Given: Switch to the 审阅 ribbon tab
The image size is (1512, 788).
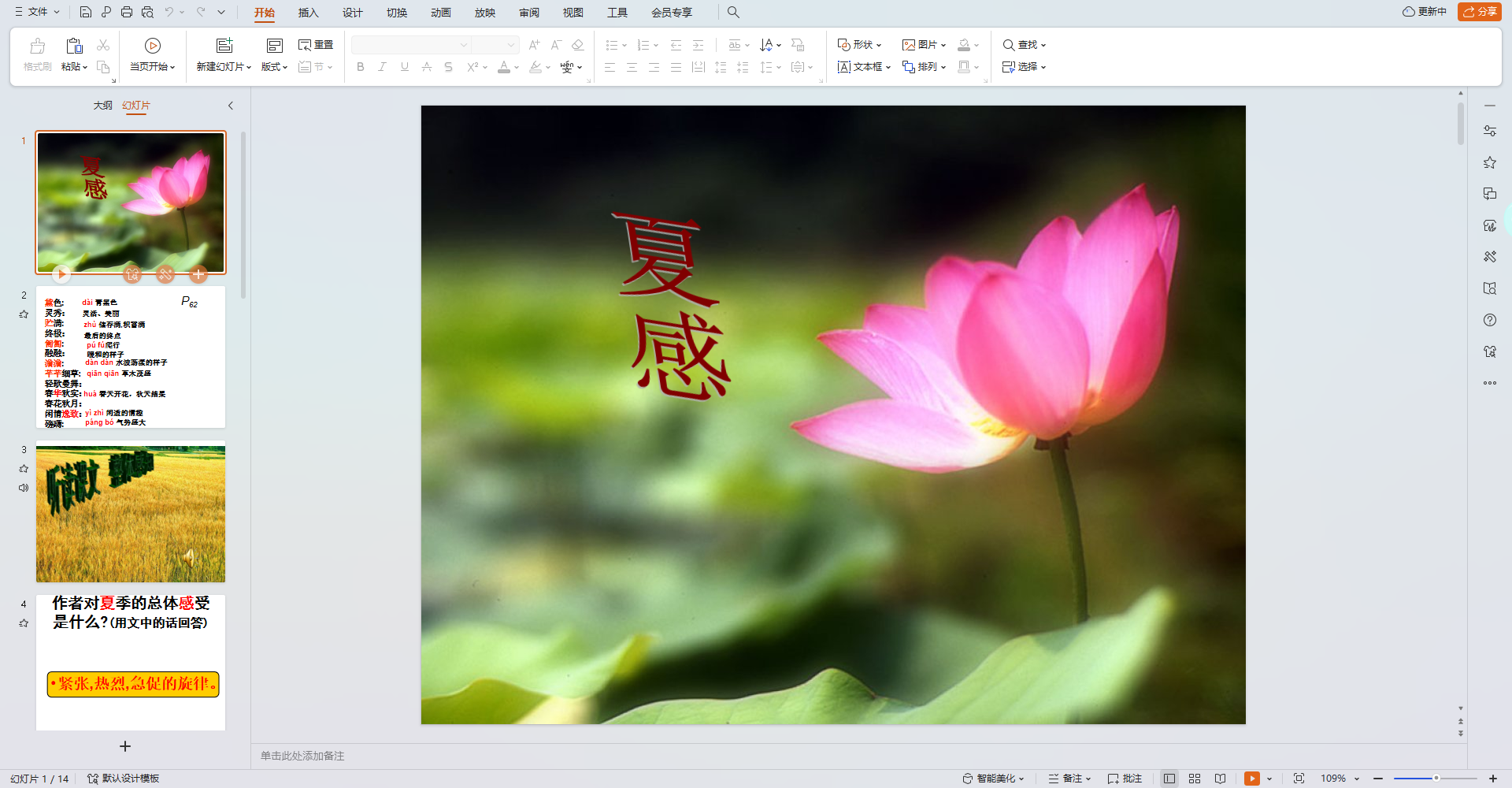Looking at the screenshot, I should pyautogui.click(x=529, y=13).
